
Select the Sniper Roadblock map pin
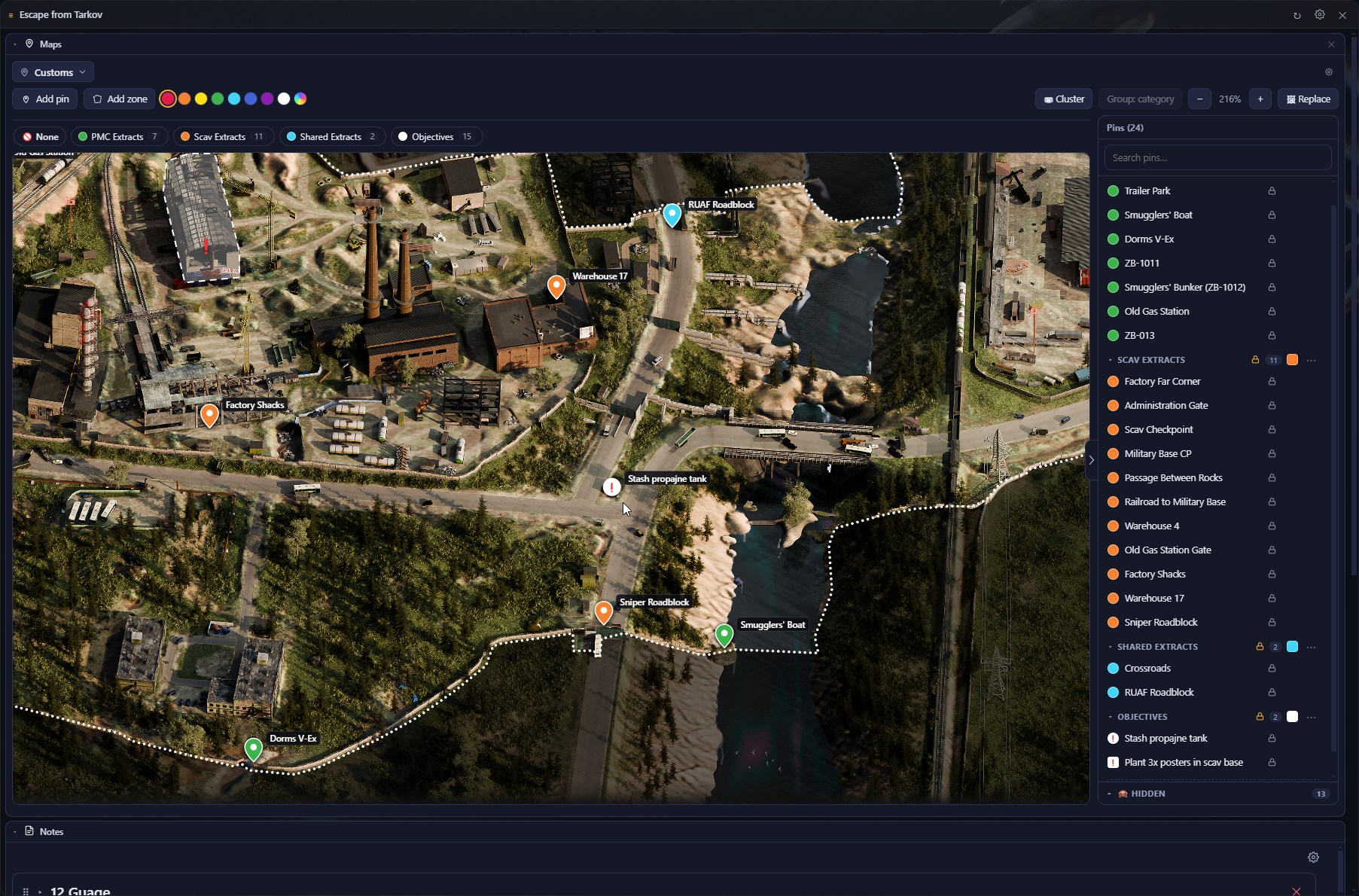[x=603, y=612]
